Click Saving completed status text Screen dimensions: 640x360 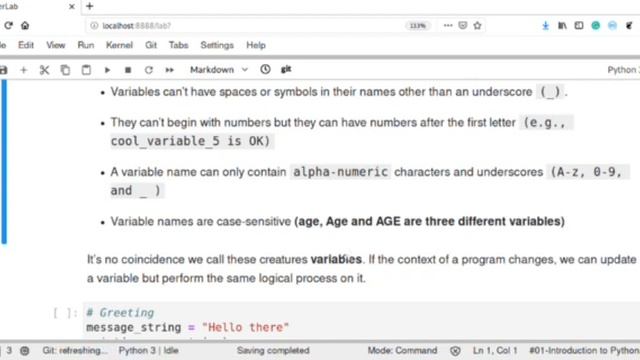273,350
